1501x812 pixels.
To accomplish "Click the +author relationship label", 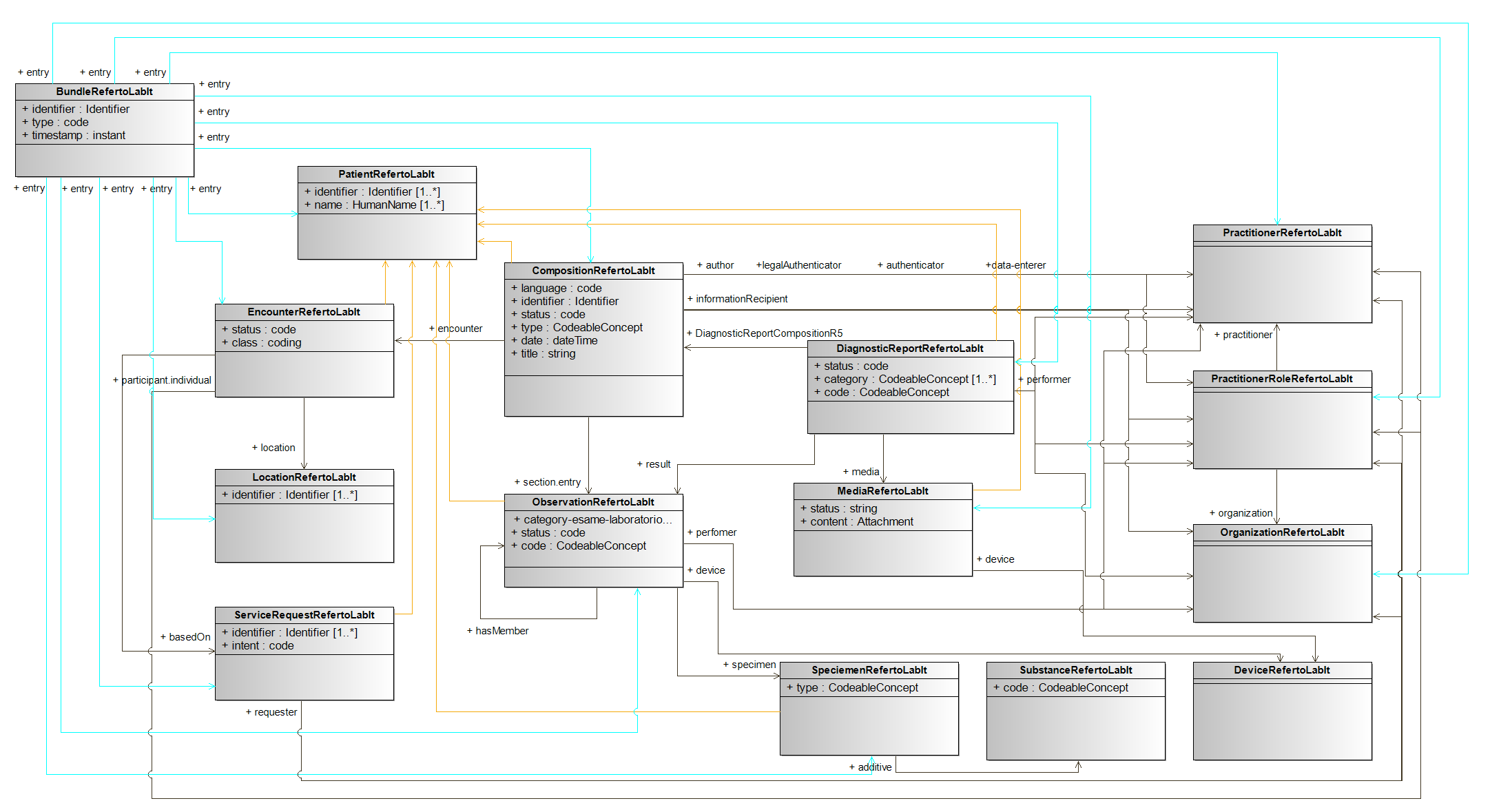I will (716, 265).
